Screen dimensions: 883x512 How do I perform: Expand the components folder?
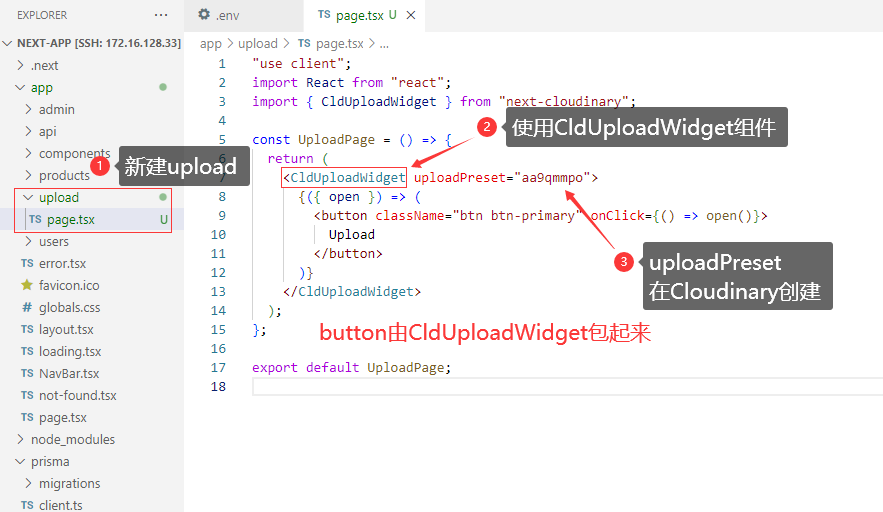[28, 153]
